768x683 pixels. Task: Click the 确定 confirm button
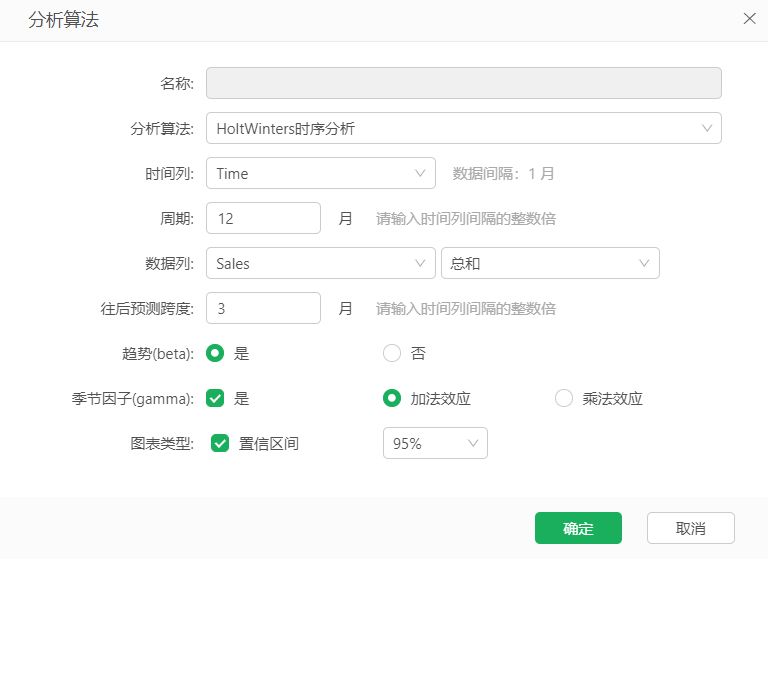click(578, 528)
